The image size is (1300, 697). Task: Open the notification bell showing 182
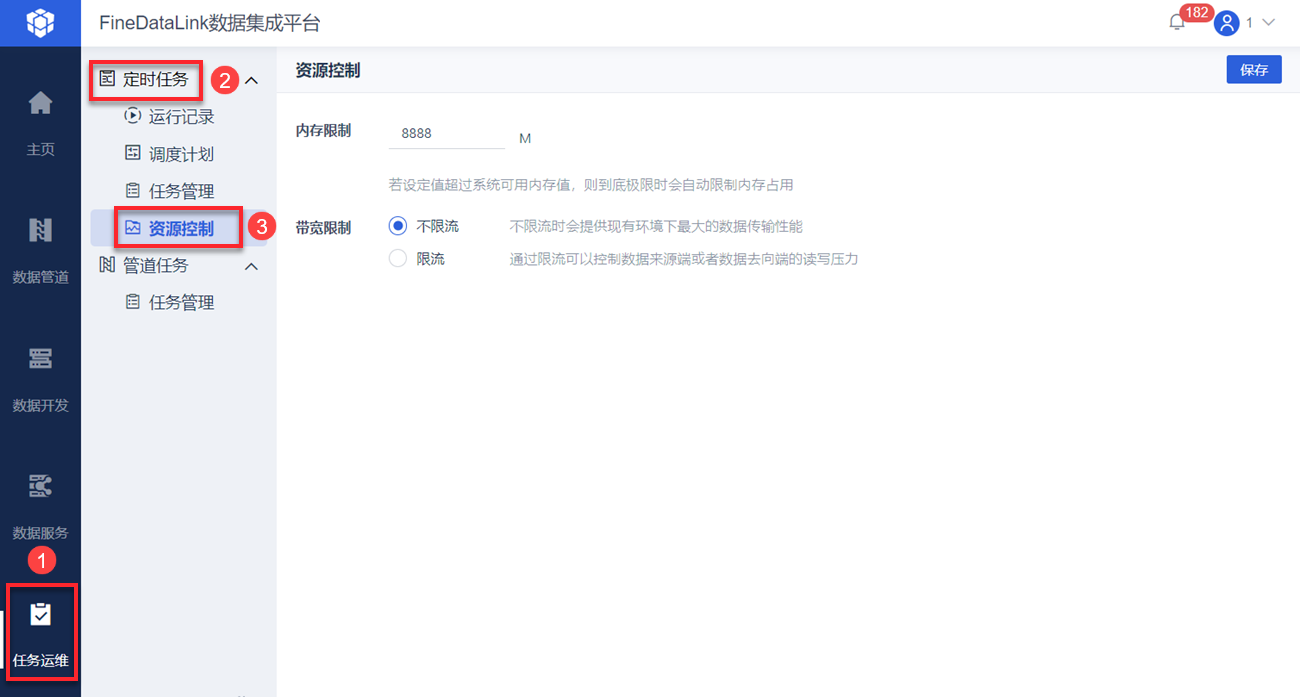coord(1177,20)
